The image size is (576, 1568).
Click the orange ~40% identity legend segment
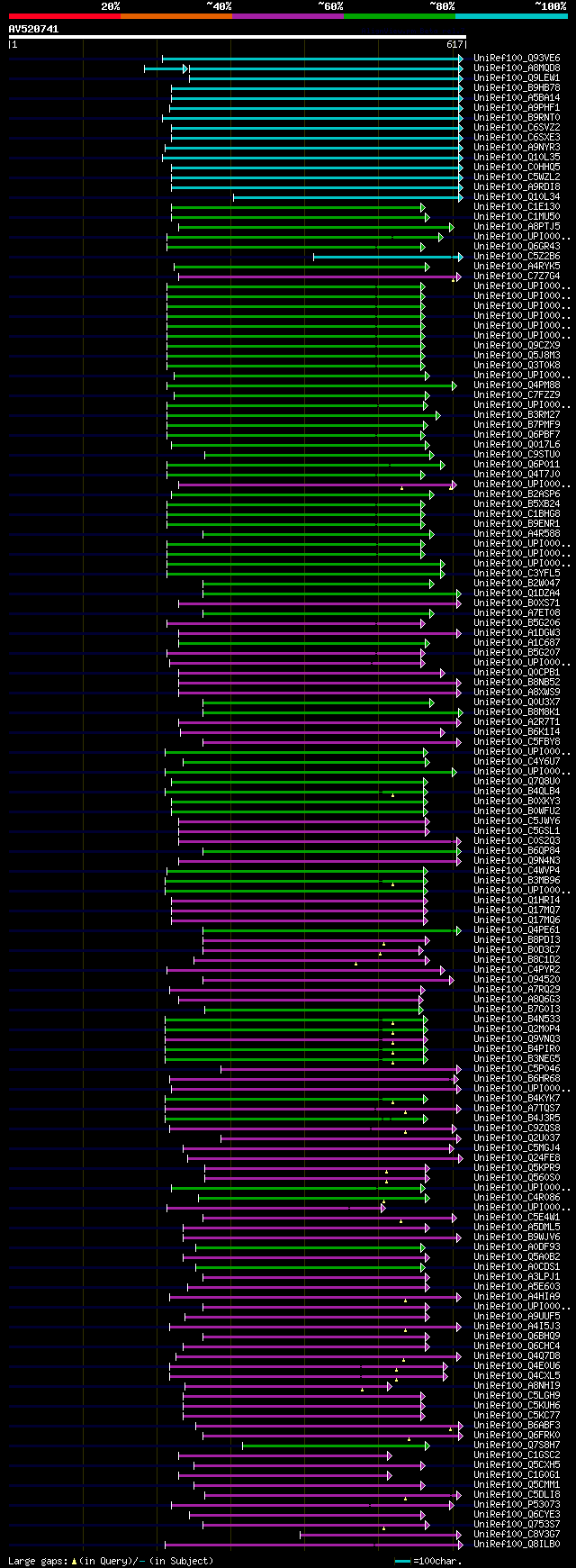[x=175, y=15]
